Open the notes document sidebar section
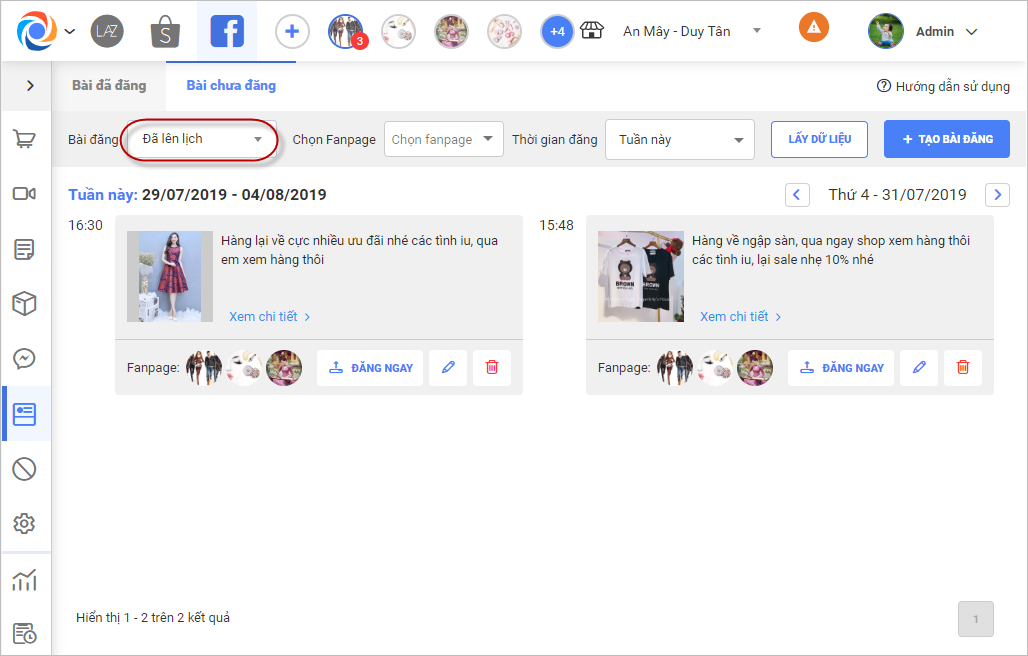1028x656 pixels. (x=25, y=250)
